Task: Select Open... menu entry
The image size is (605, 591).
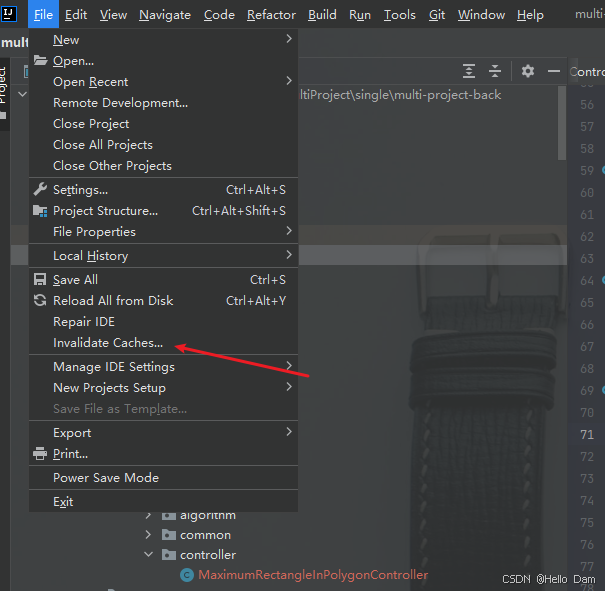Action: (163, 61)
